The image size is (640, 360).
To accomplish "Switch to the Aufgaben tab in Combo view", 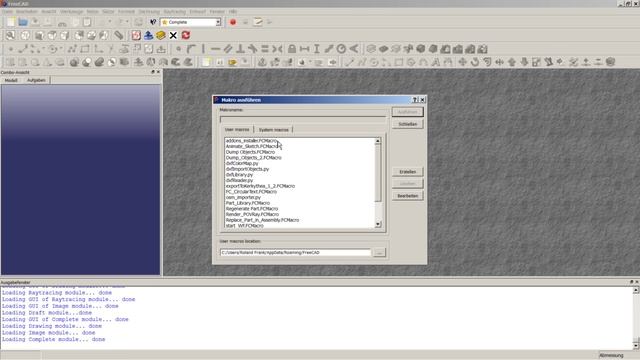I will click(x=36, y=80).
